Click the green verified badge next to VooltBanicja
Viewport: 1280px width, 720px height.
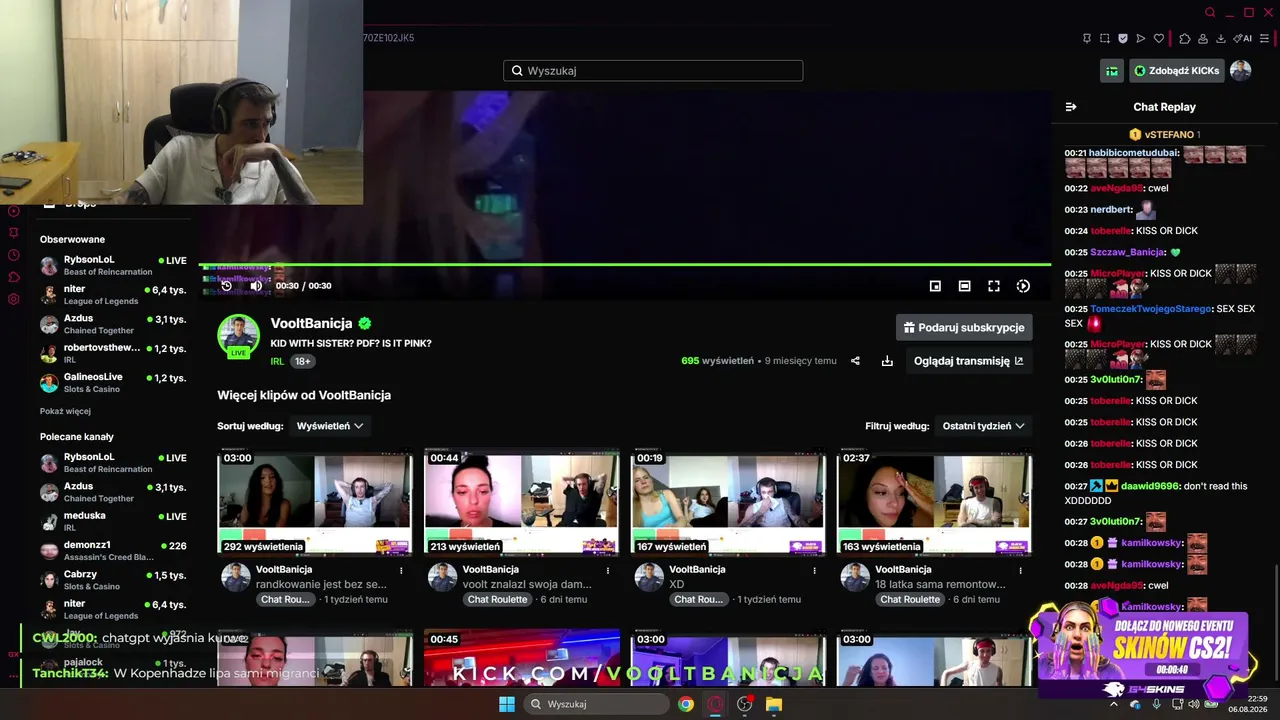coord(365,323)
